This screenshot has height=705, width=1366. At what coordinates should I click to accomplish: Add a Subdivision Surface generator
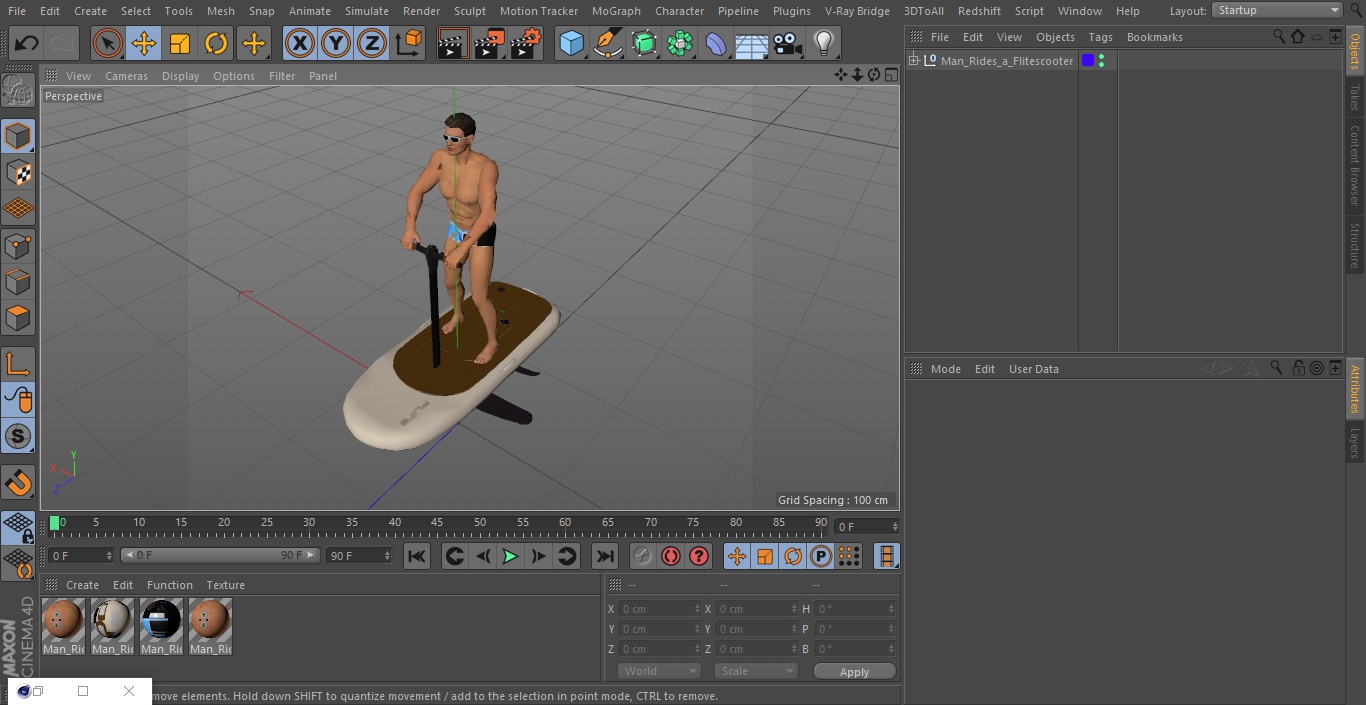coord(644,43)
